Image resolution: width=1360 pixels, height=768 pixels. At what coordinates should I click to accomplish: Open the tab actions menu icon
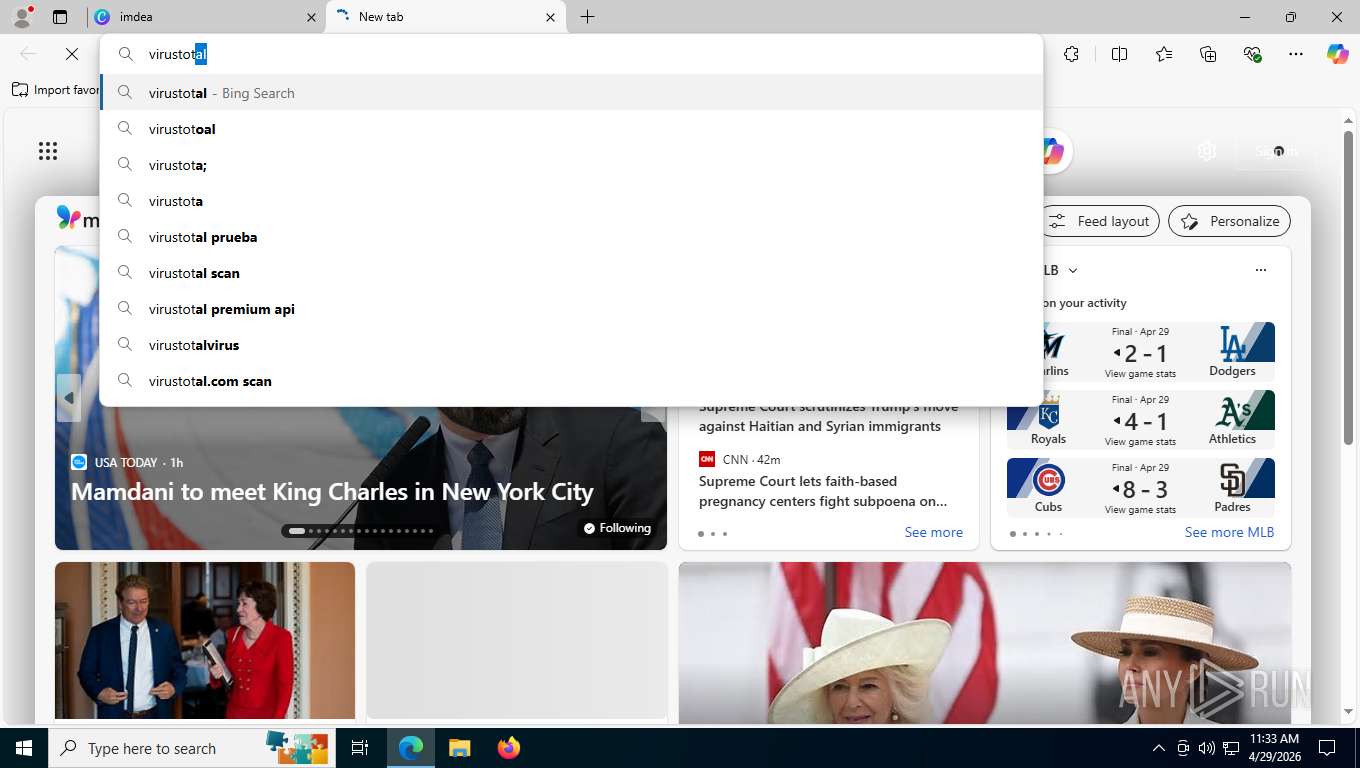coord(60,17)
